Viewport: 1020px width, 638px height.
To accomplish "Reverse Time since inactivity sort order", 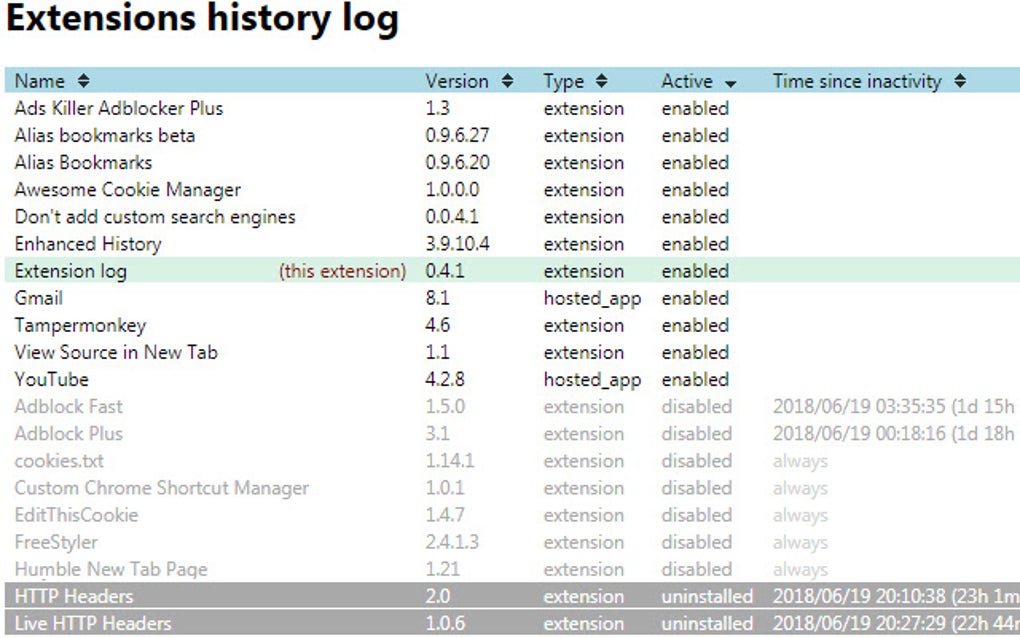I will (x=959, y=81).
